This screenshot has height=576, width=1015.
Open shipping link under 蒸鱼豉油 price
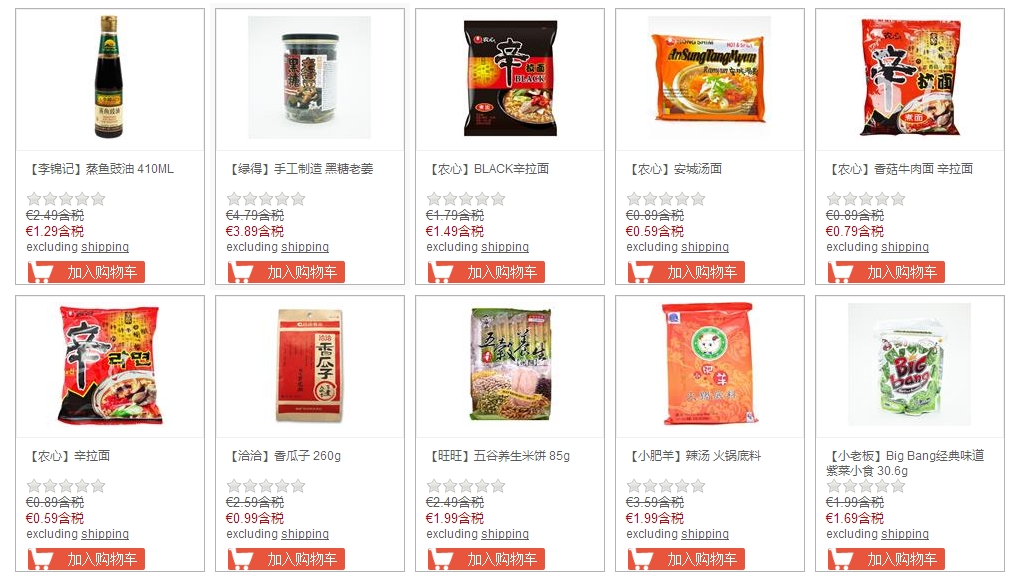(105, 247)
